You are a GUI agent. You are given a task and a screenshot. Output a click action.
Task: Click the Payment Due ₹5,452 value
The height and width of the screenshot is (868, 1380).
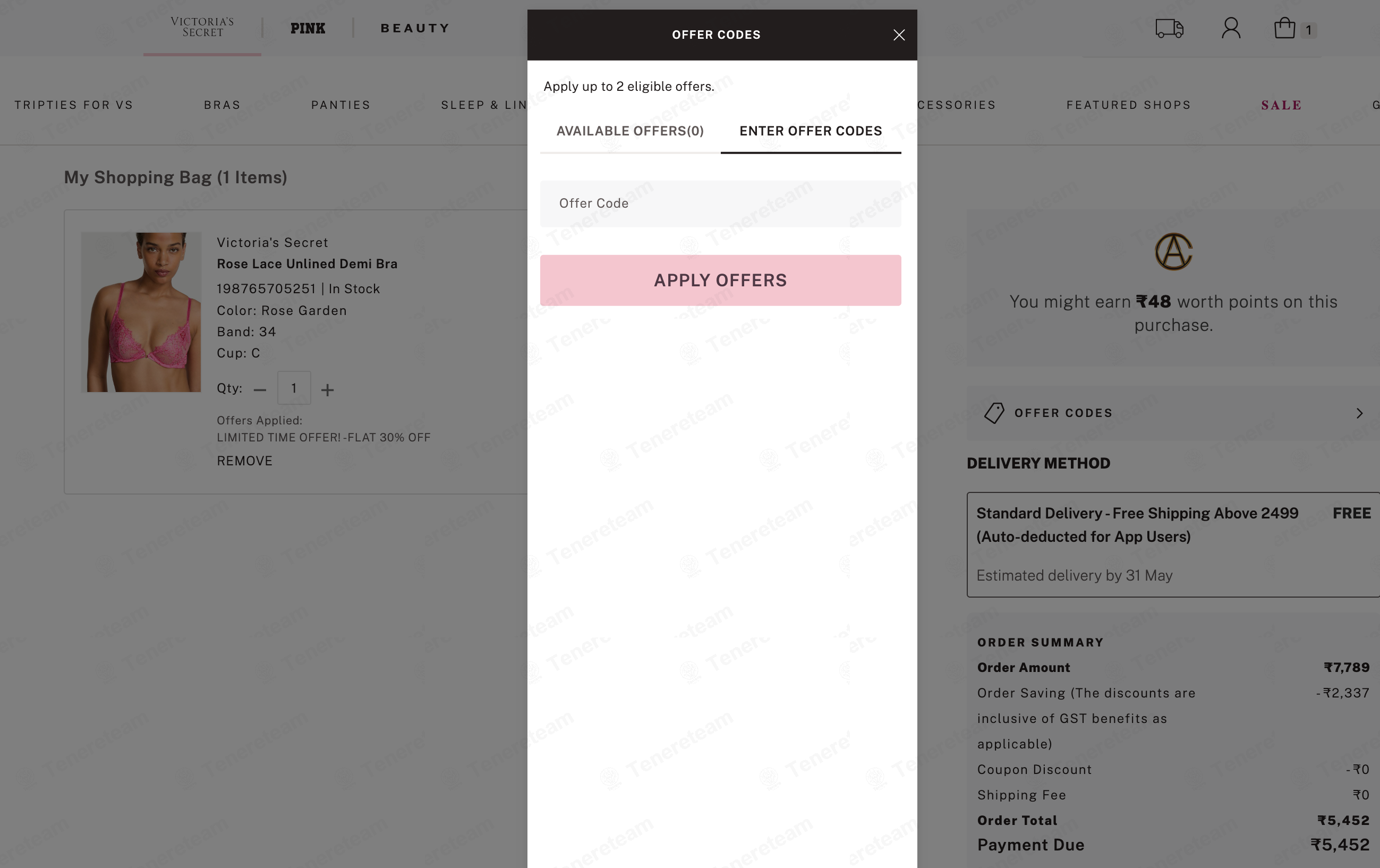pyautogui.click(x=1339, y=845)
